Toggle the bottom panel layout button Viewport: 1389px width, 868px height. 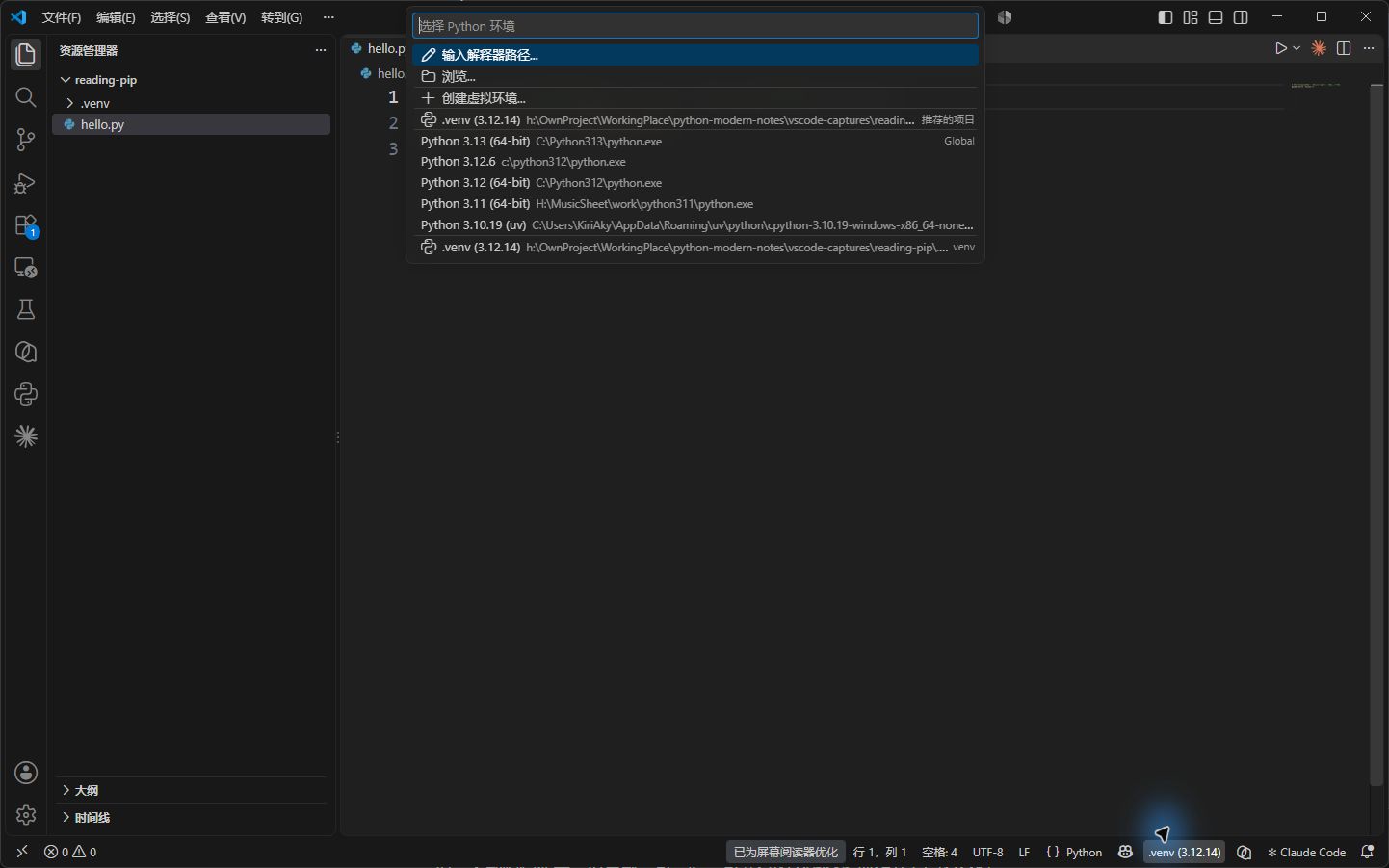tap(1216, 17)
